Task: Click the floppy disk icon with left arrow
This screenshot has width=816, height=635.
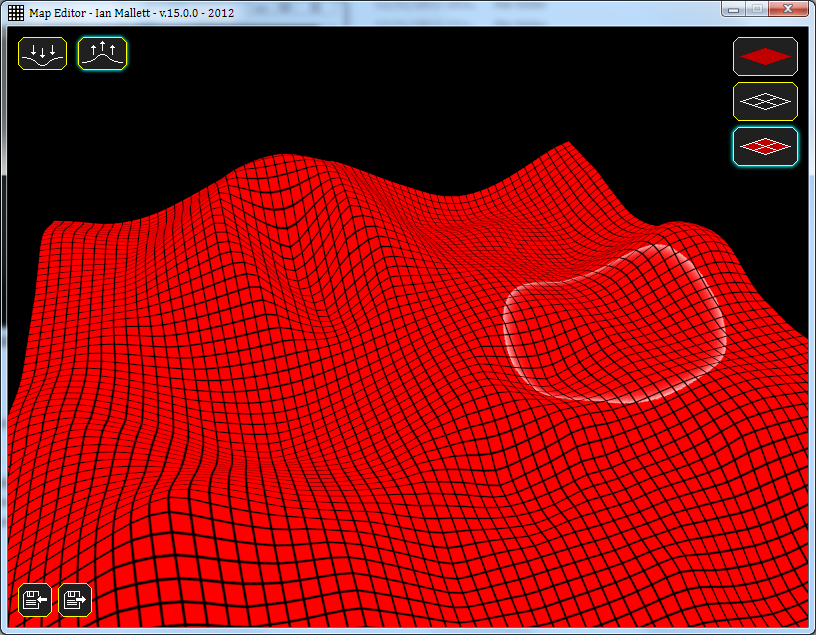Action: (36, 599)
